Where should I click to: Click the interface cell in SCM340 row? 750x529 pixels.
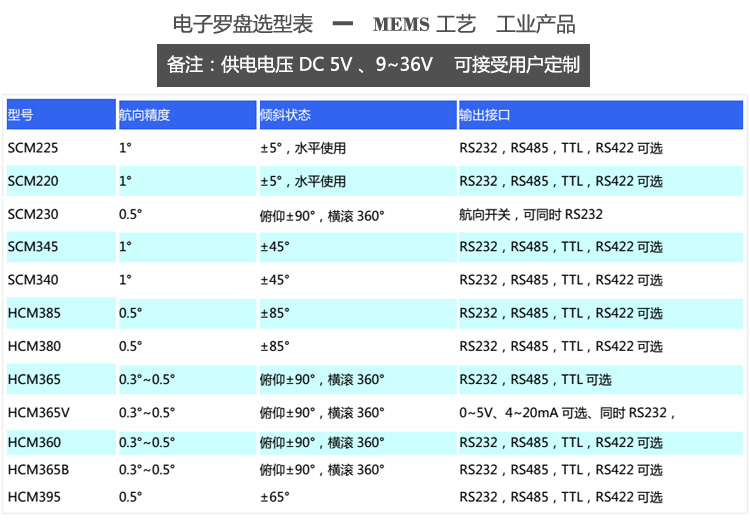(561, 280)
